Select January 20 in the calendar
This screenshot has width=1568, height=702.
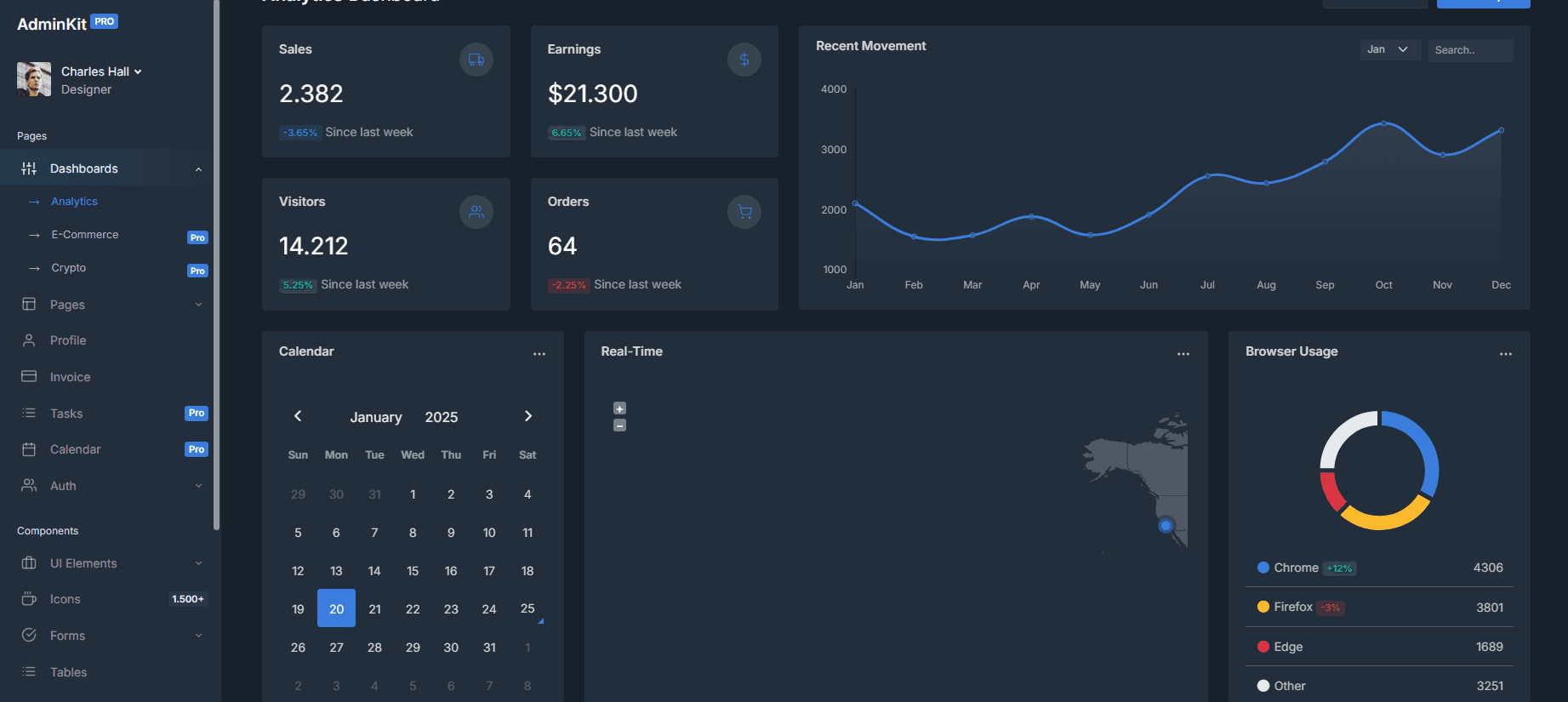[336, 608]
